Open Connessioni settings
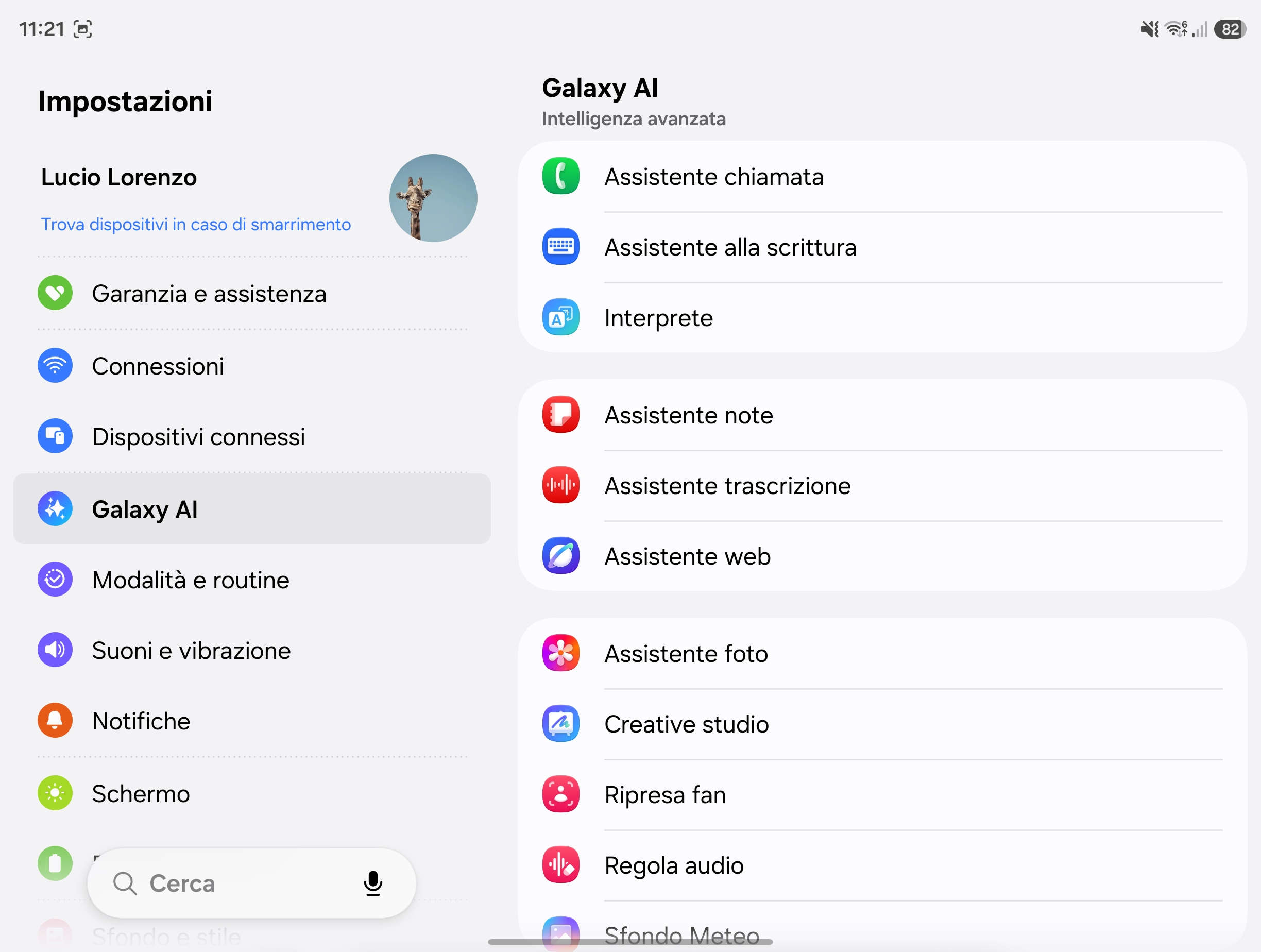Screen dimensions: 1261x952 [x=252, y=366]
